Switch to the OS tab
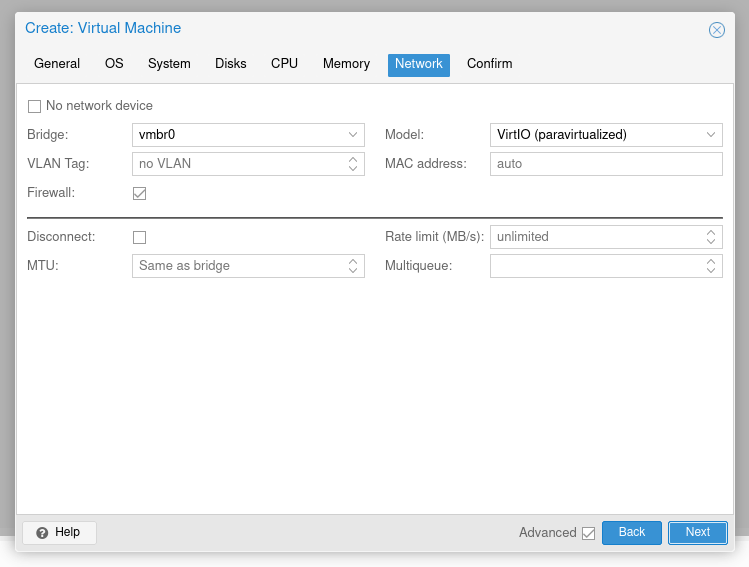This screenshot has height=567, width=749. click(x=114, y=64)
